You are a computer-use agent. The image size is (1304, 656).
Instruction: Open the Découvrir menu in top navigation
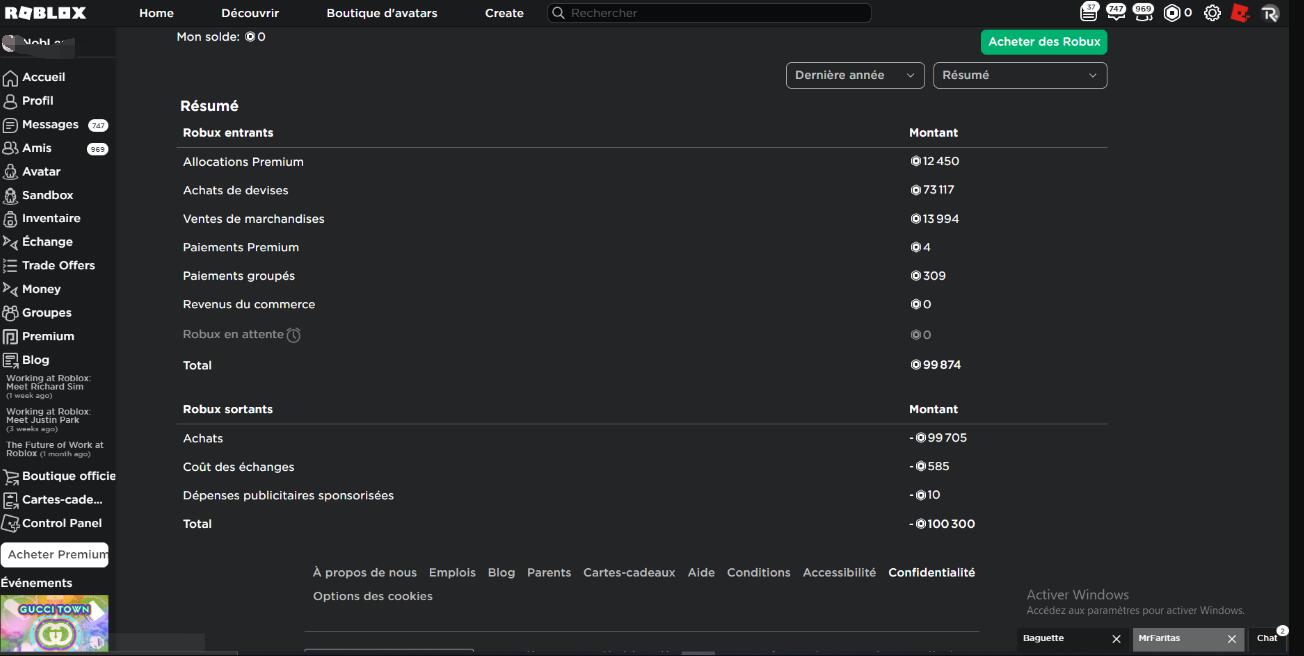250,13
